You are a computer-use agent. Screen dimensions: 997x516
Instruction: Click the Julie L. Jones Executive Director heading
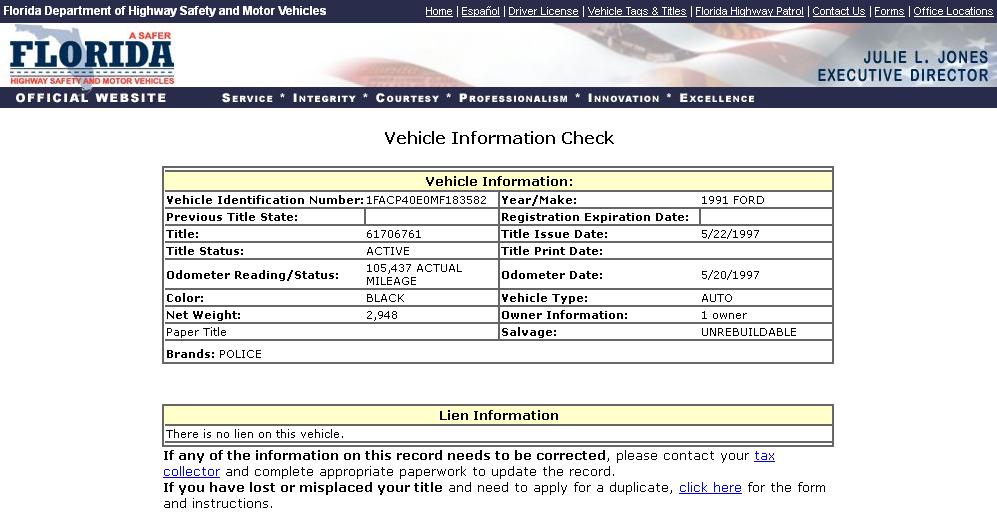[903, 67]
